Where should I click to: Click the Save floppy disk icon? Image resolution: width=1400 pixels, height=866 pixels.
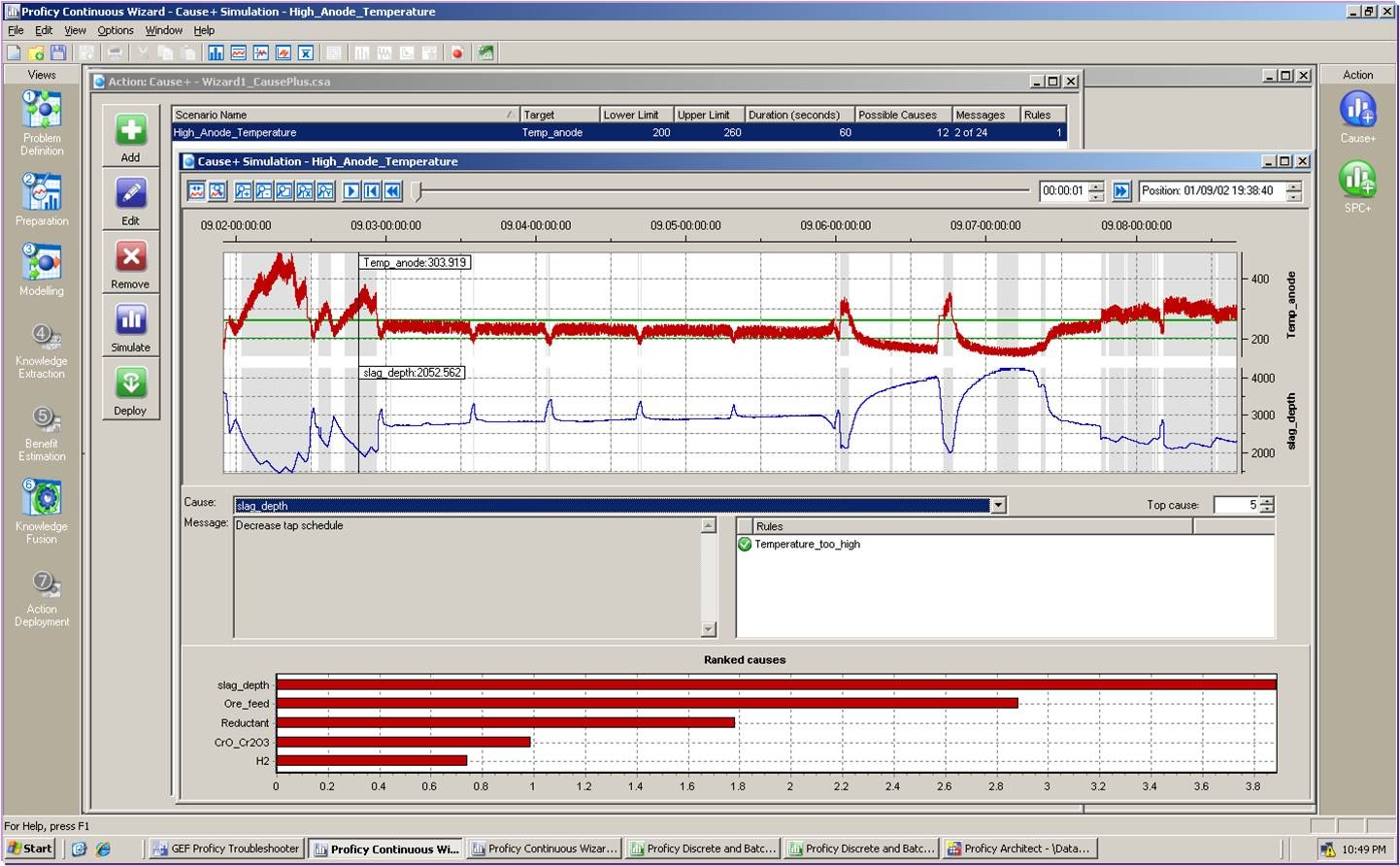[58, 52]
